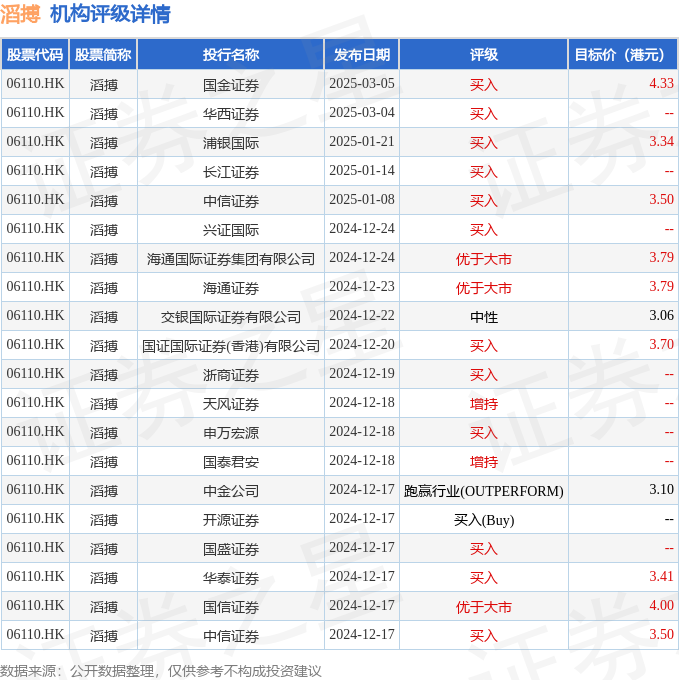Click the 跑赢行业(OUTPERFORM) rating cell
This screenshot has height=680, width=679.
pyautogui.click(x=483, y=491)
